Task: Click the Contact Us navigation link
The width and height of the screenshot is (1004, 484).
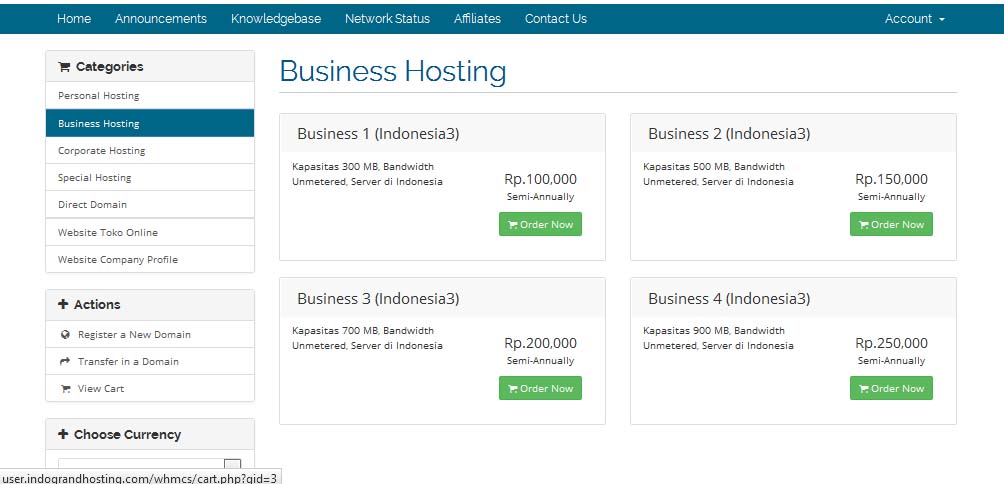Action: 556,19
